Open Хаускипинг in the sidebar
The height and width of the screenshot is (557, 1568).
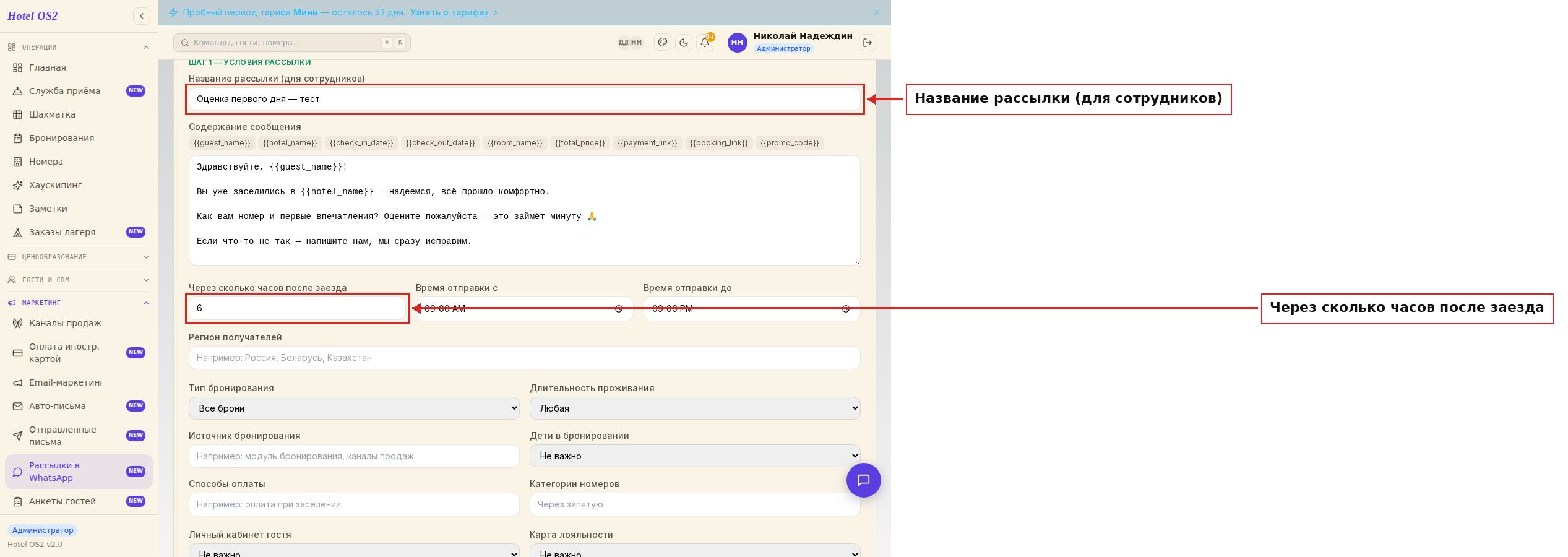coord(79,185)
